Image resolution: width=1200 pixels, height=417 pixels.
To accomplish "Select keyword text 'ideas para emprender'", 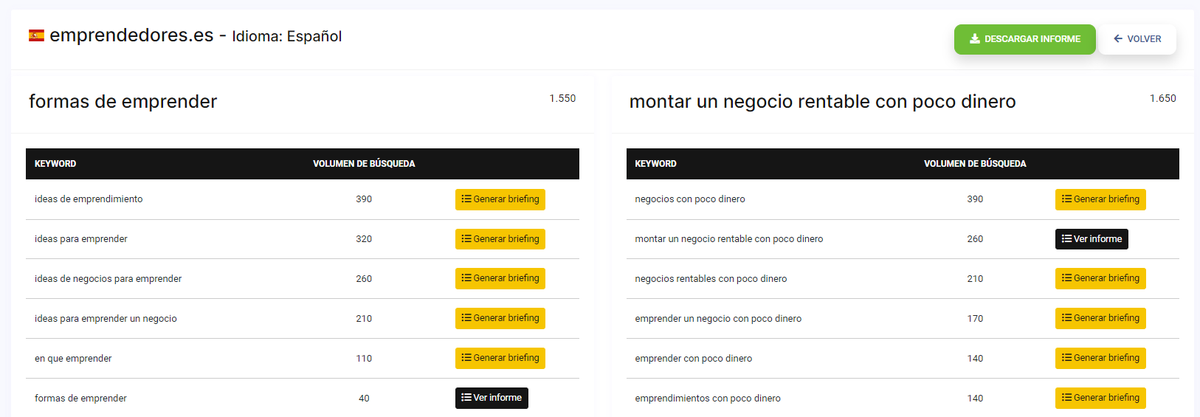I will [81, 239].
